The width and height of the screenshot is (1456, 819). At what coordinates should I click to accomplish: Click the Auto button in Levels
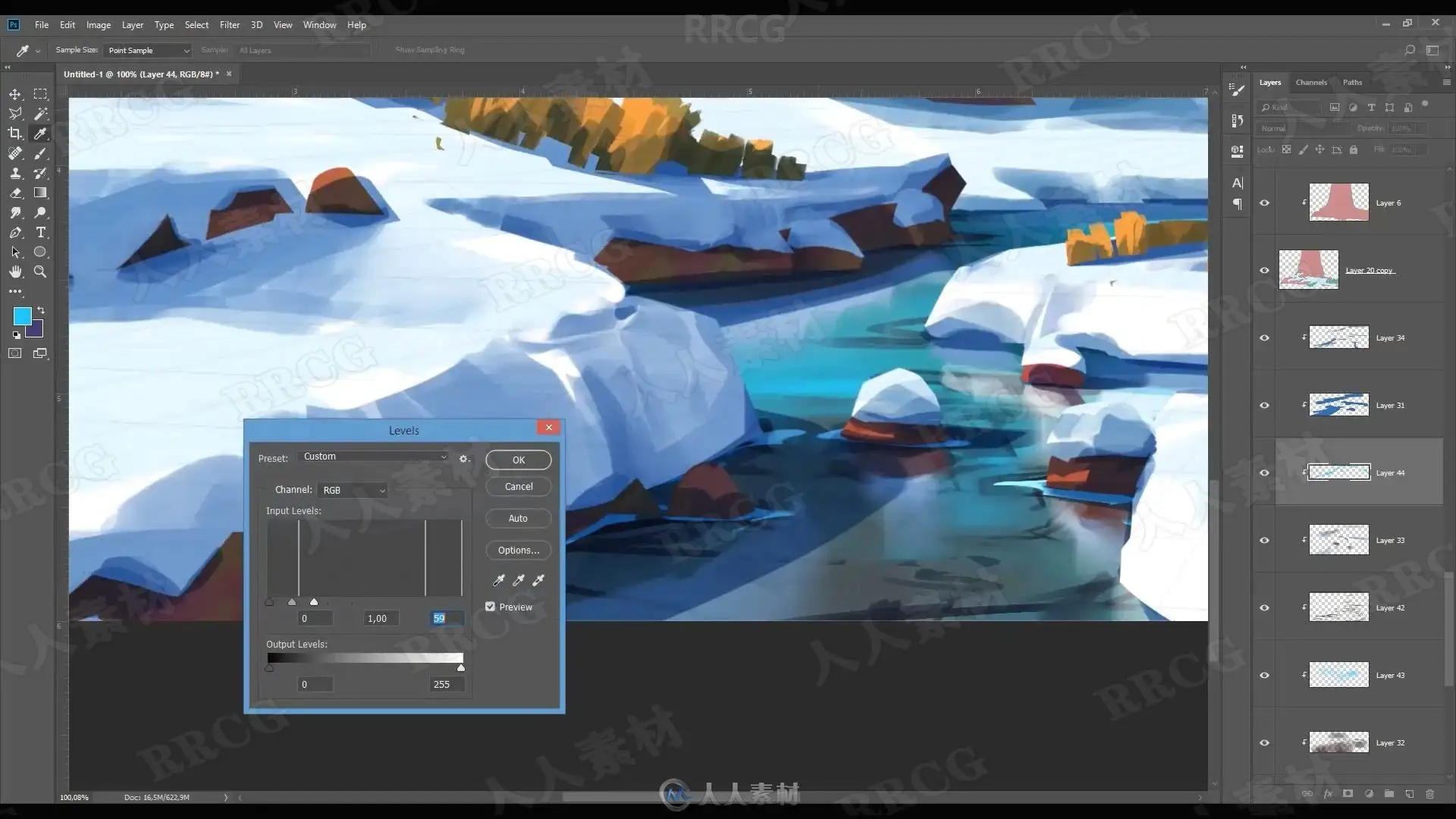pyautogui.click(x=519, y=519)
